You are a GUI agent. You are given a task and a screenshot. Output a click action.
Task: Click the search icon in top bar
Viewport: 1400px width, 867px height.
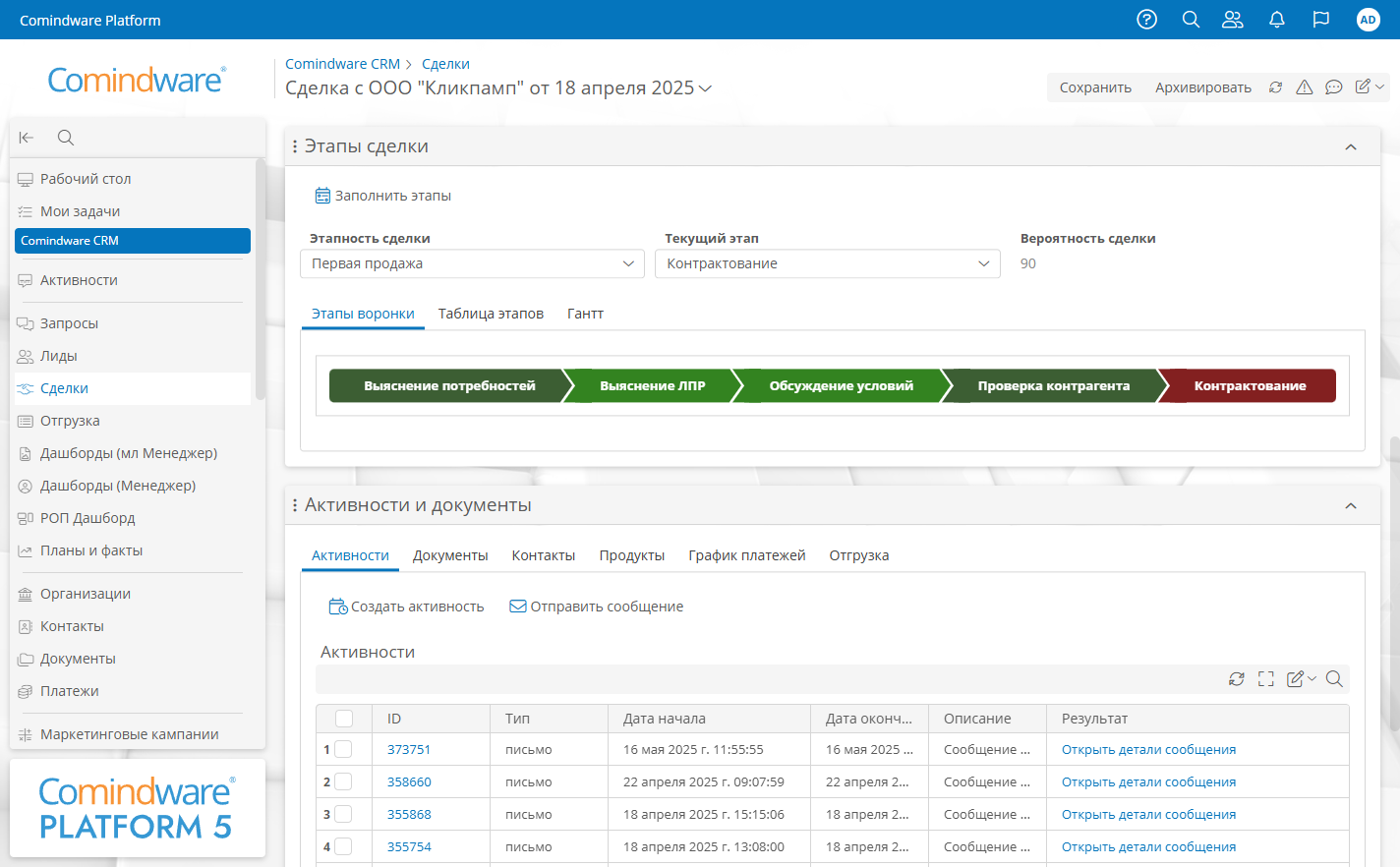[1191, 20]
